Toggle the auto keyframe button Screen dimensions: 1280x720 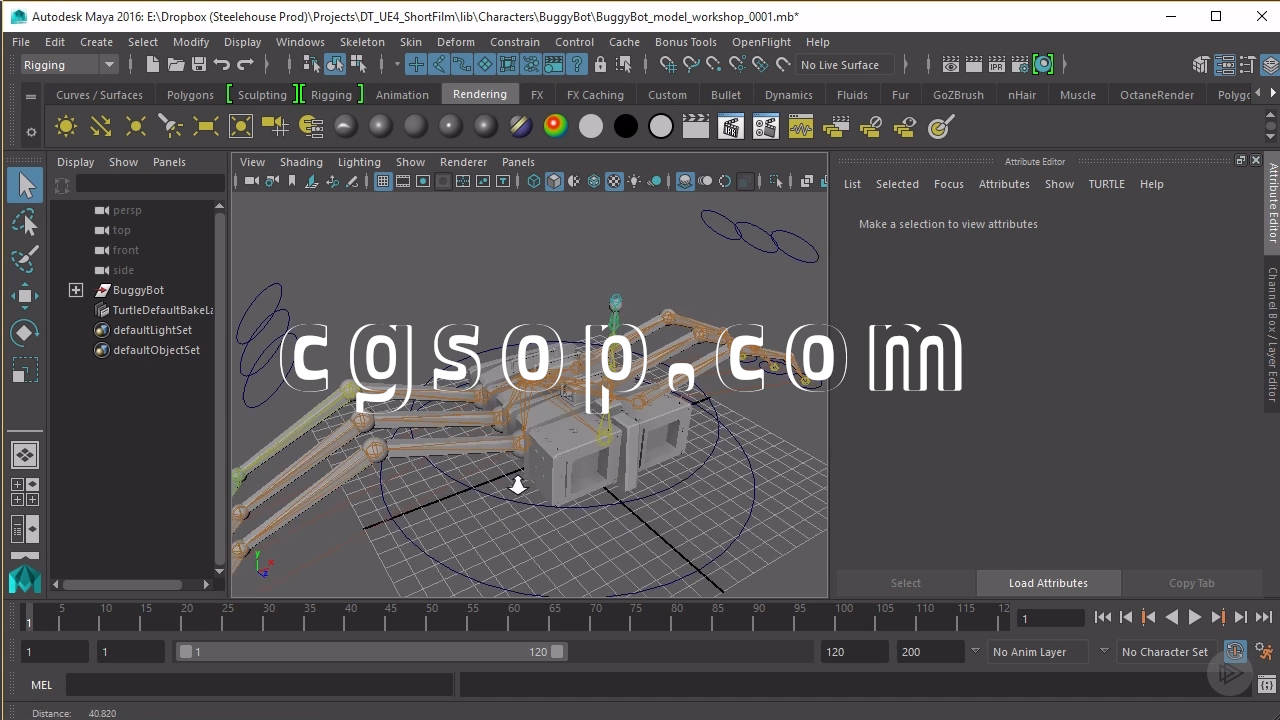[x=1235, y=651]
